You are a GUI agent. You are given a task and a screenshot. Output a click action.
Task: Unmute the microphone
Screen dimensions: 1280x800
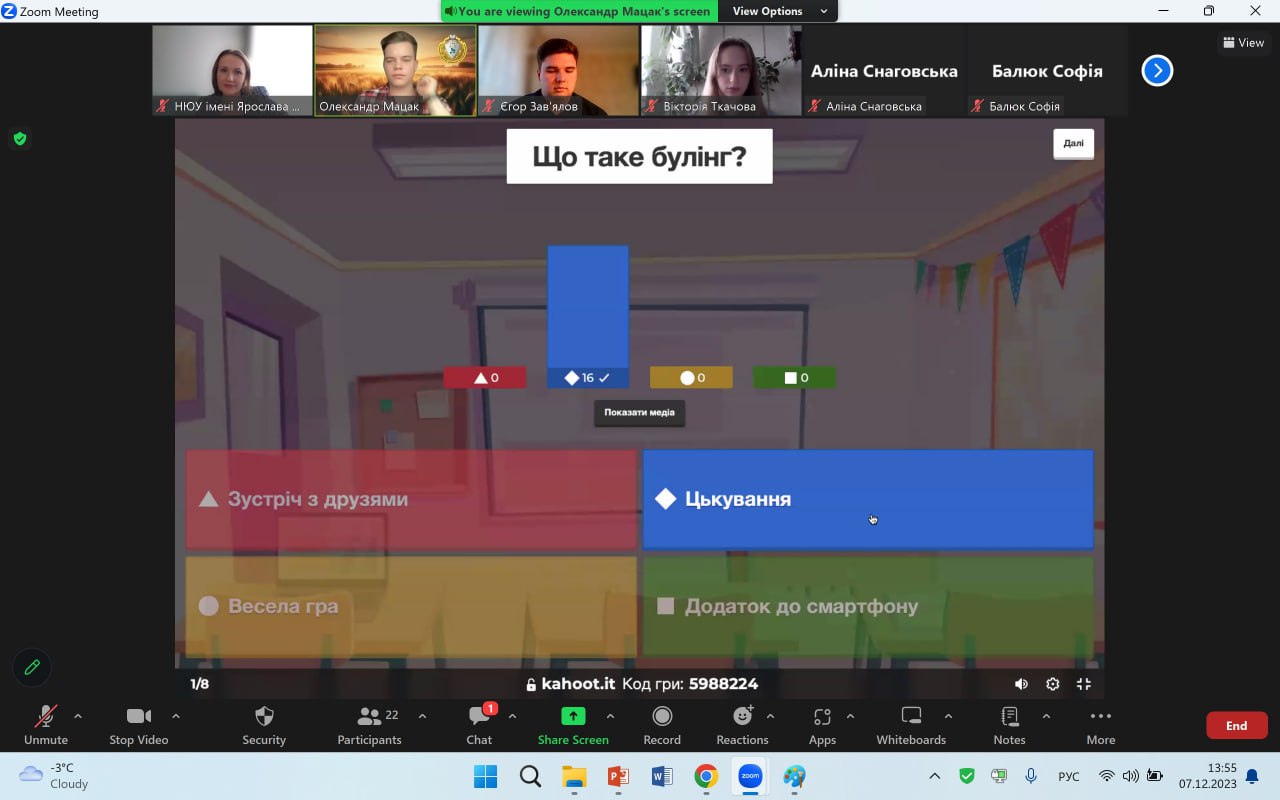coord(46,716)
